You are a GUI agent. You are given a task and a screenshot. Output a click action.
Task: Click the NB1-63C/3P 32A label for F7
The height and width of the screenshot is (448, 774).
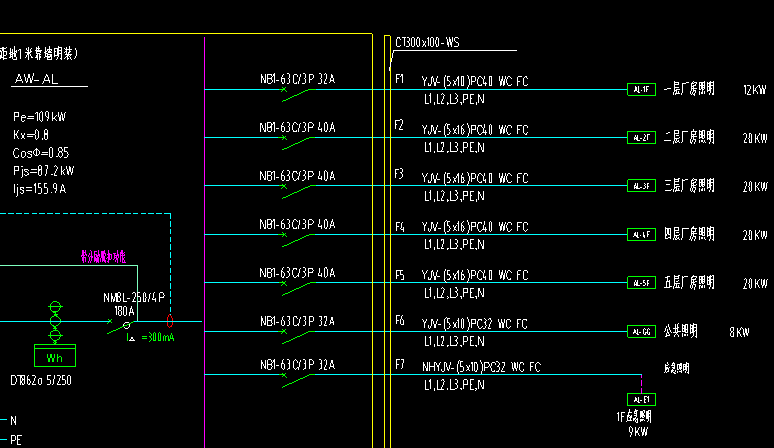click(x=298, y=365)
